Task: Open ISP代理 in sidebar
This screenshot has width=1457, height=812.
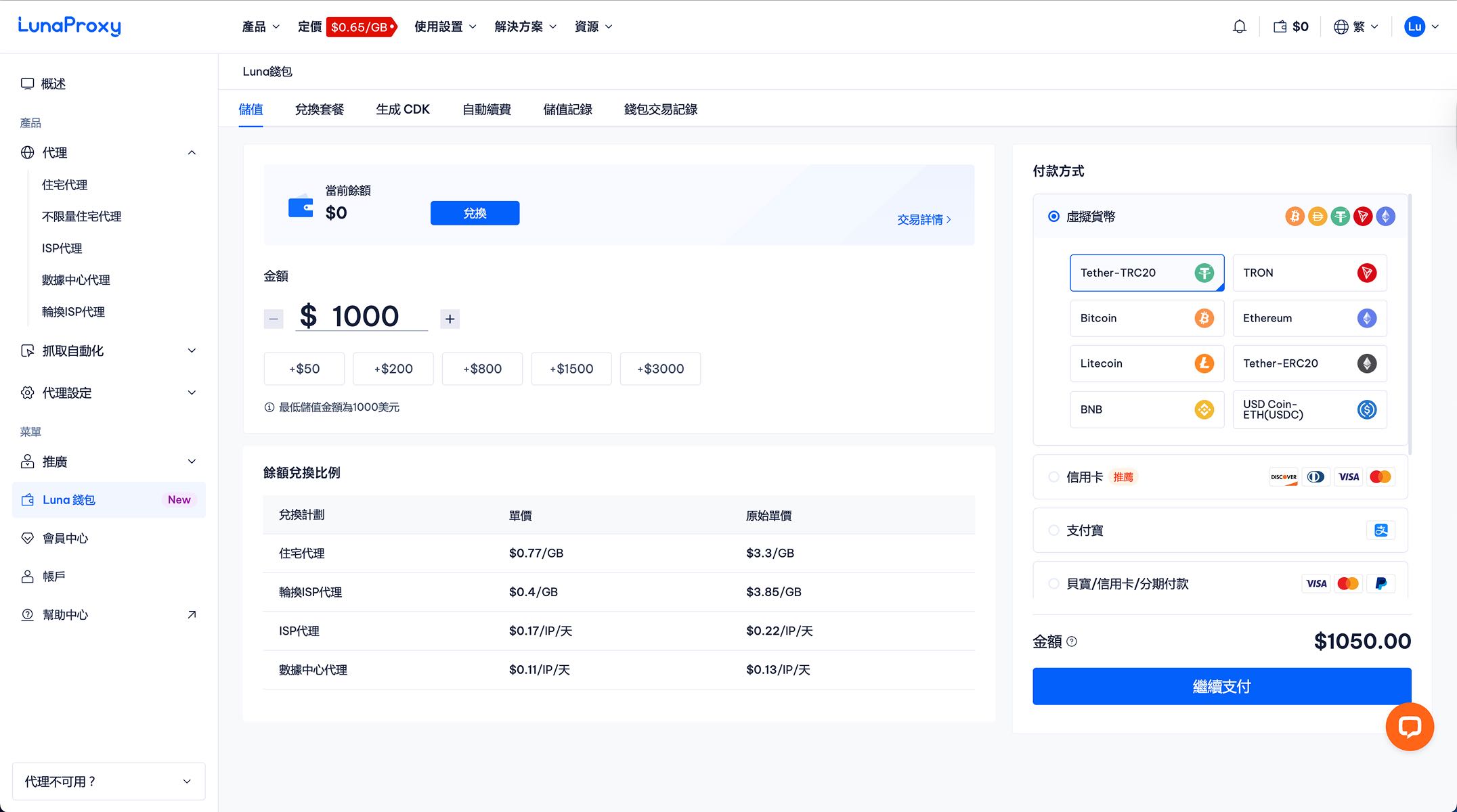Action: (x=62, y=248)
